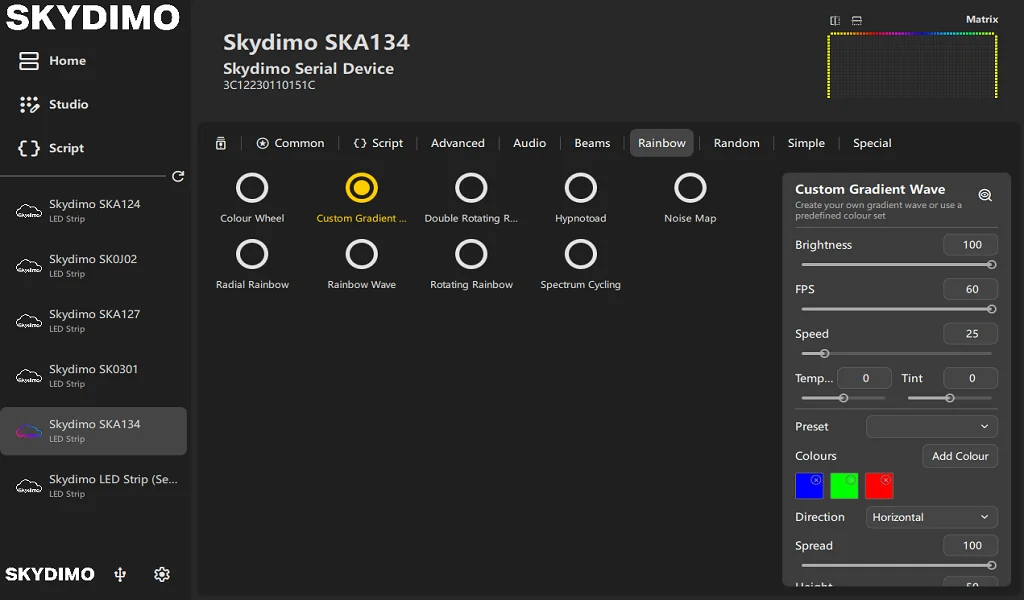This screenshot has height=600, width=1024.
Task: Open the Direction dropdown showing Horizontal
Action: 931,517
